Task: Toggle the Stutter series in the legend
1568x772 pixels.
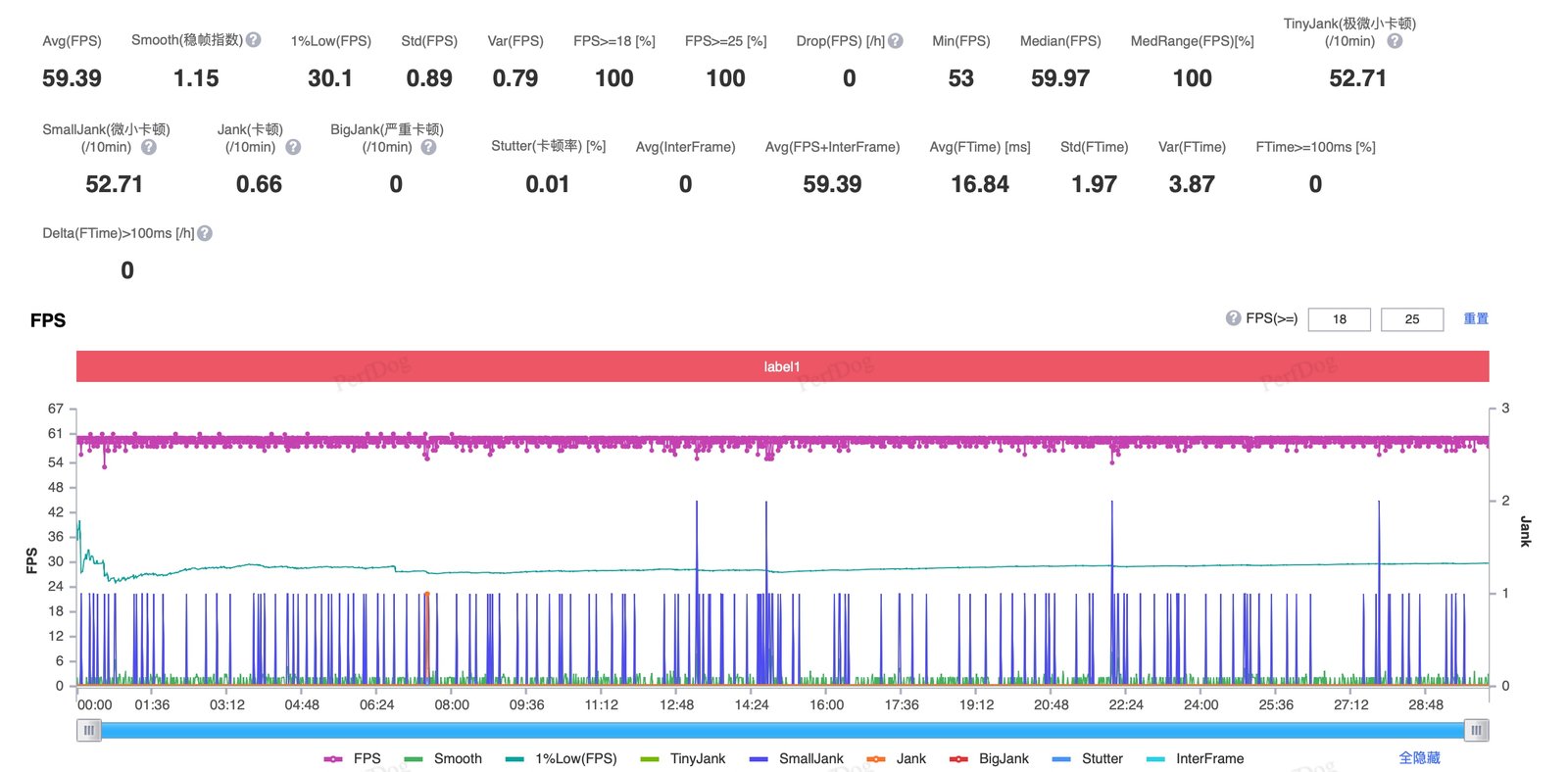Action: (x=1087, y=758)
